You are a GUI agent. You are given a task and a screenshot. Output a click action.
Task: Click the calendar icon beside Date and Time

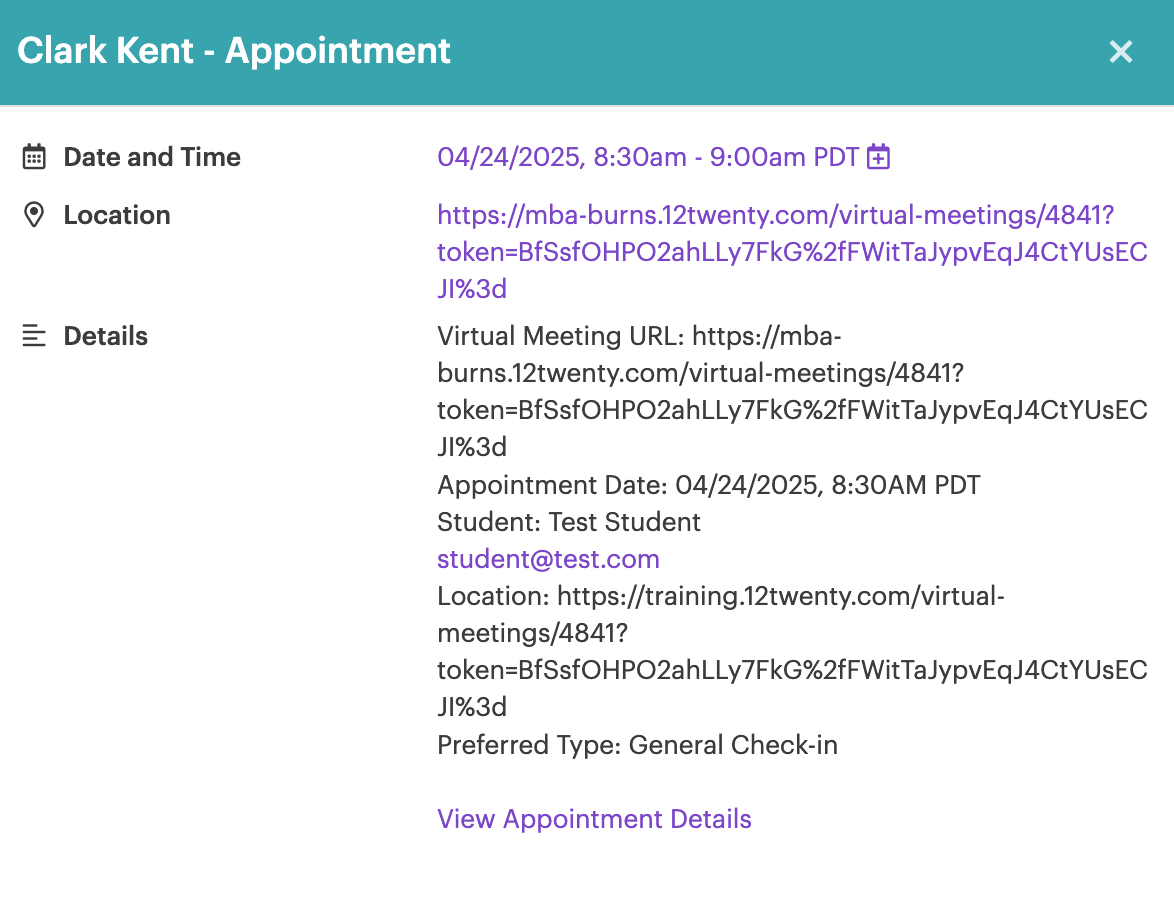[34, 157]
